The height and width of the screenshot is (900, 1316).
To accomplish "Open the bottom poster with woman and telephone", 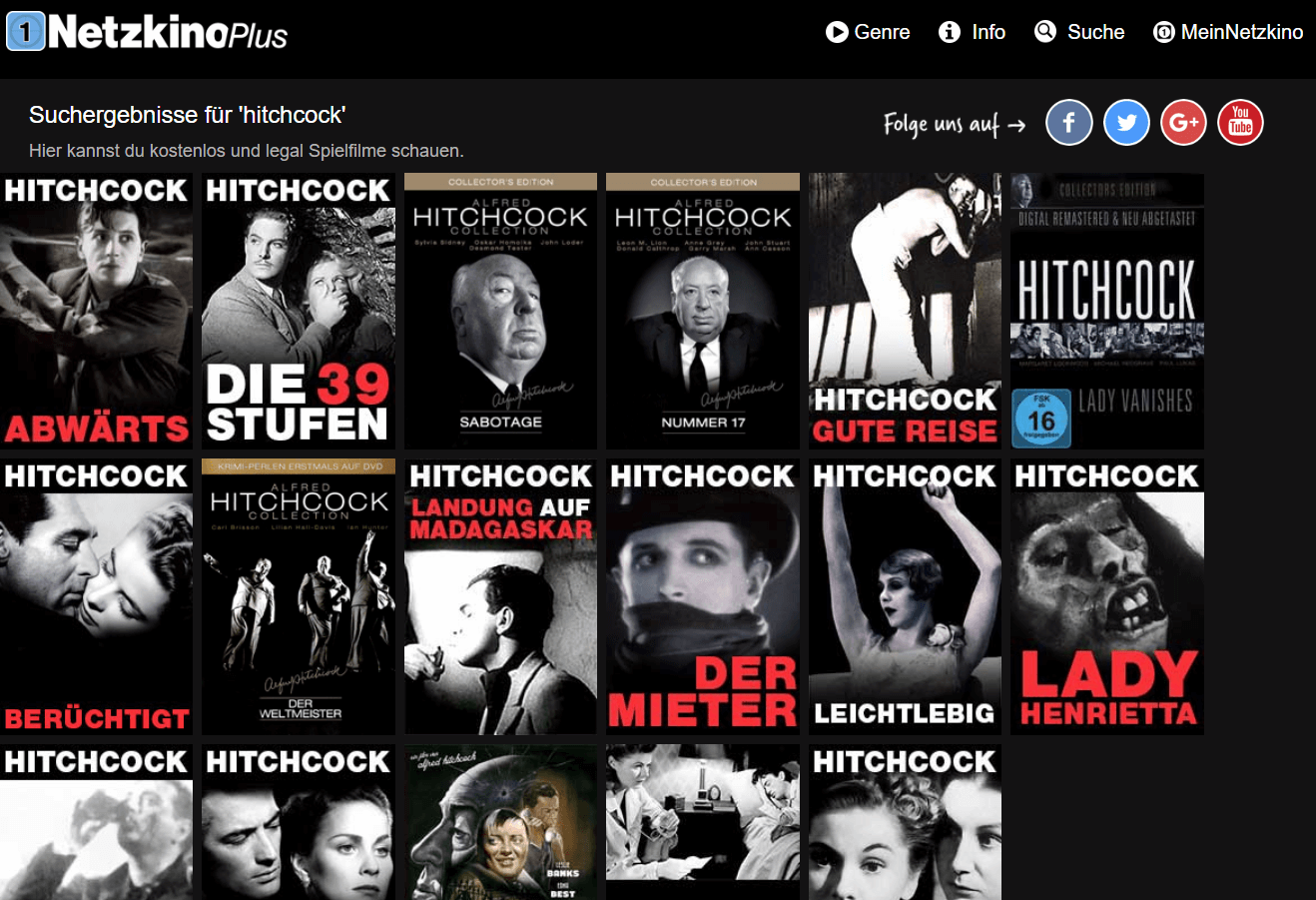I will [703, 822].
